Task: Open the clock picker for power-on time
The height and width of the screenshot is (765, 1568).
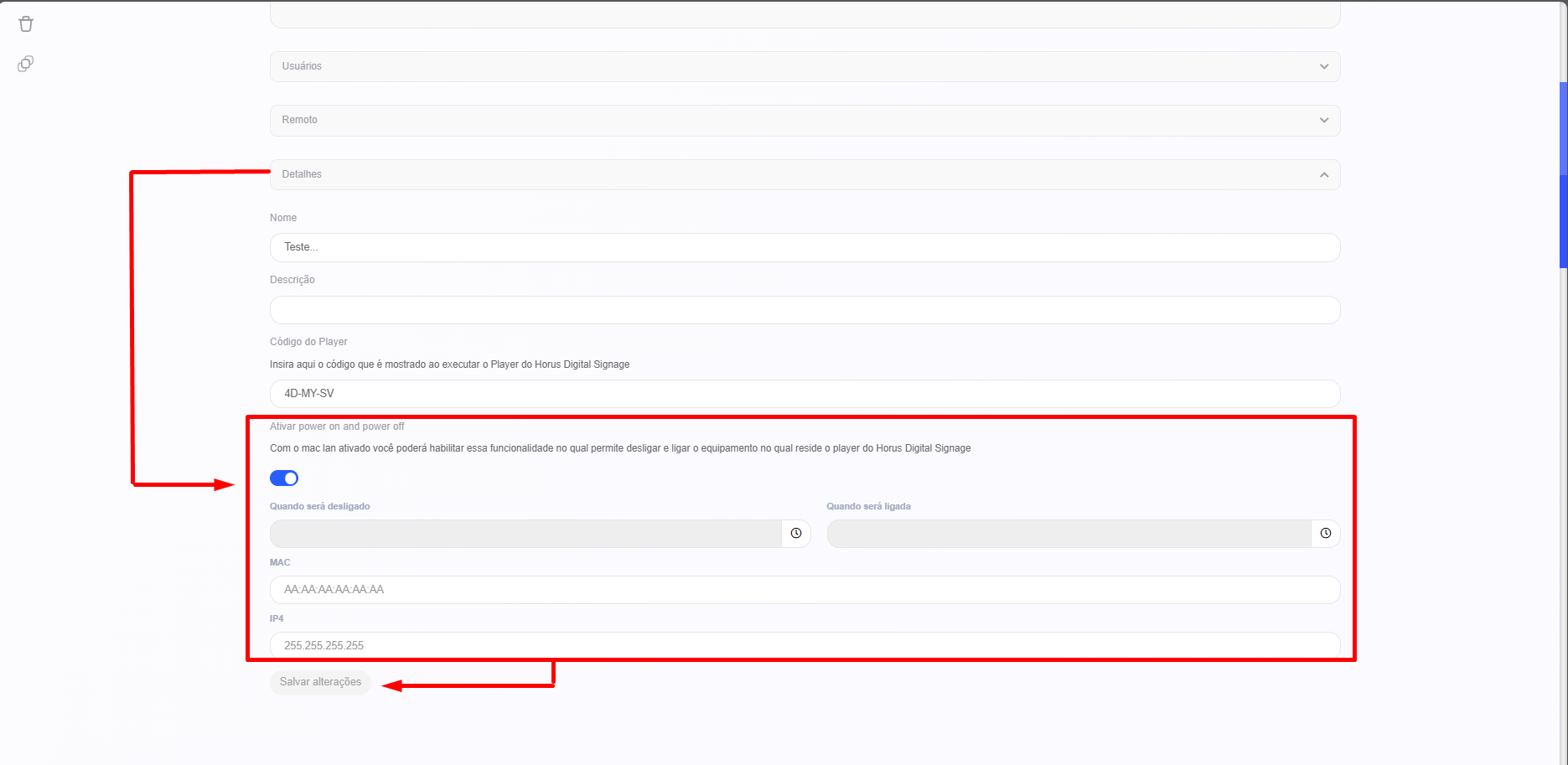Action: pyautogui.click(x=1326, y=534)
